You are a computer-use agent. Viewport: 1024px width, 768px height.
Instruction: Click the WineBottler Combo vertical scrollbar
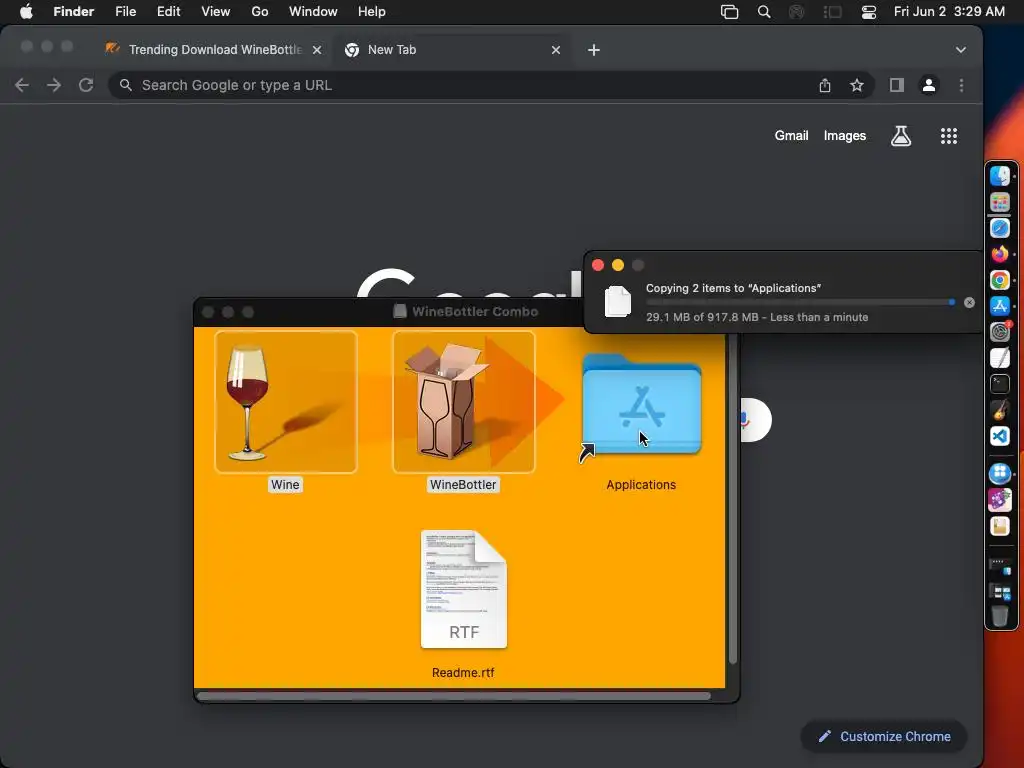pos(733,498)
